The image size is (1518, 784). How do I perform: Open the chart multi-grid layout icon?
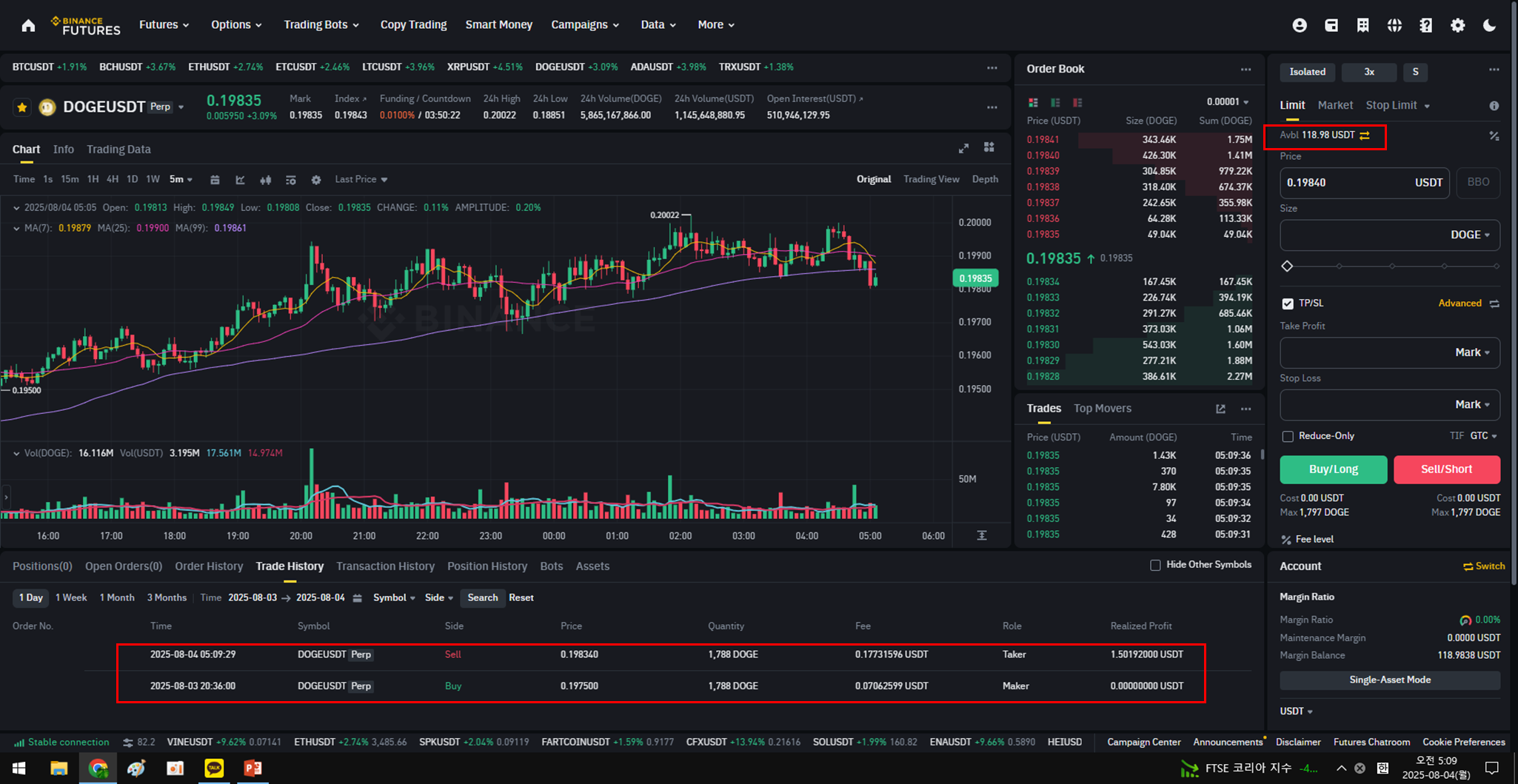(989, 147)
